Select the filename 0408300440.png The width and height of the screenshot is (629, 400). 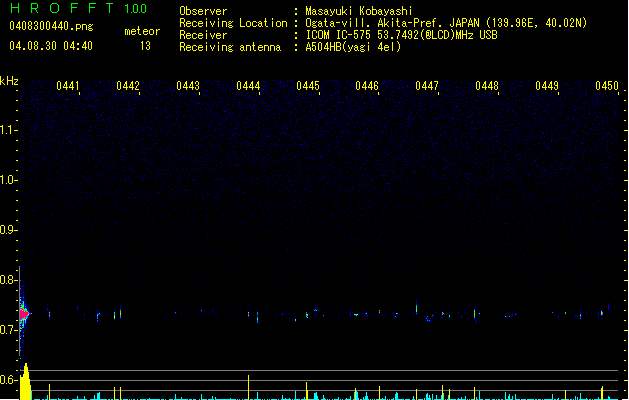pyautogui.click(x=51, y=26)
